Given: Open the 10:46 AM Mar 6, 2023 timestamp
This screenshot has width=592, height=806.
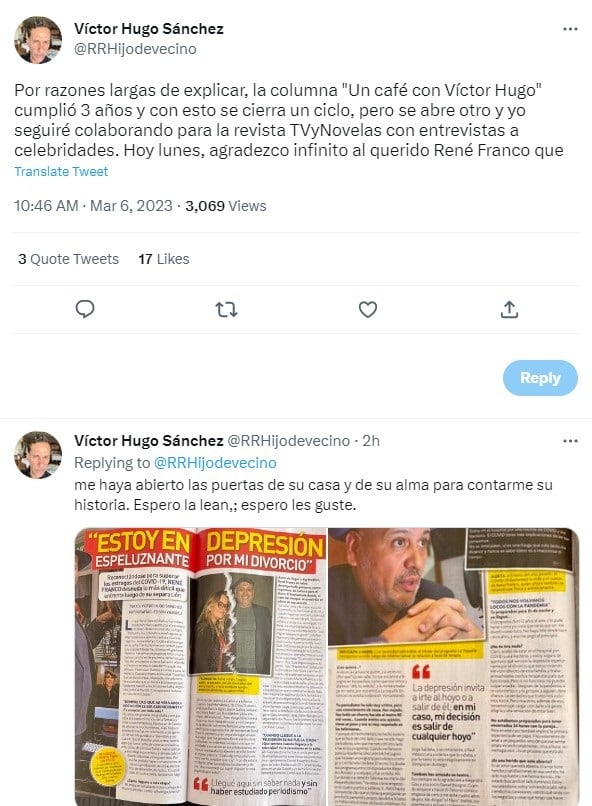Looking at the screenshot, I should coord(93,206).
